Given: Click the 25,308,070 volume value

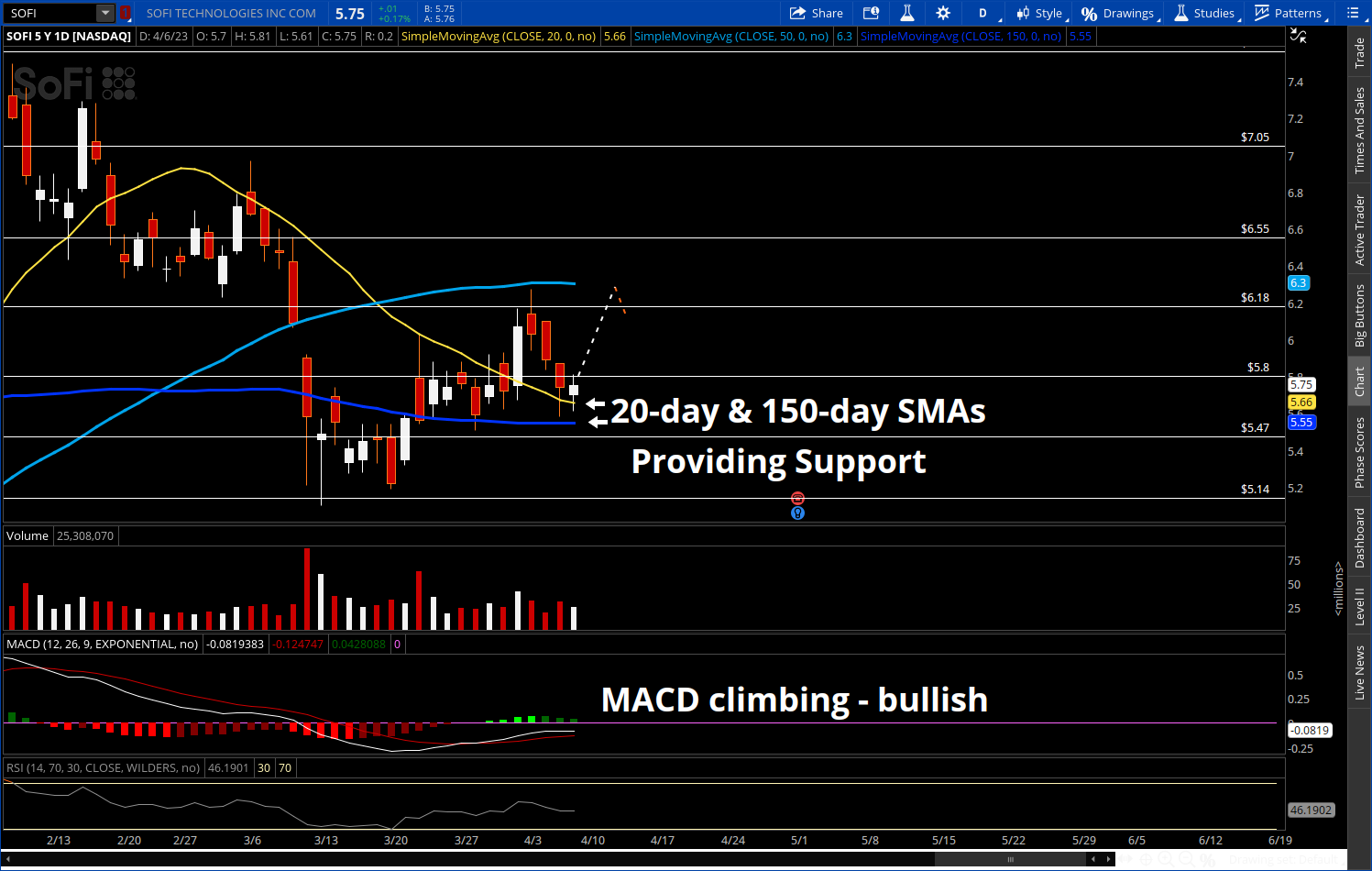Looking at the screenshot, I should (x=85, y=535).
